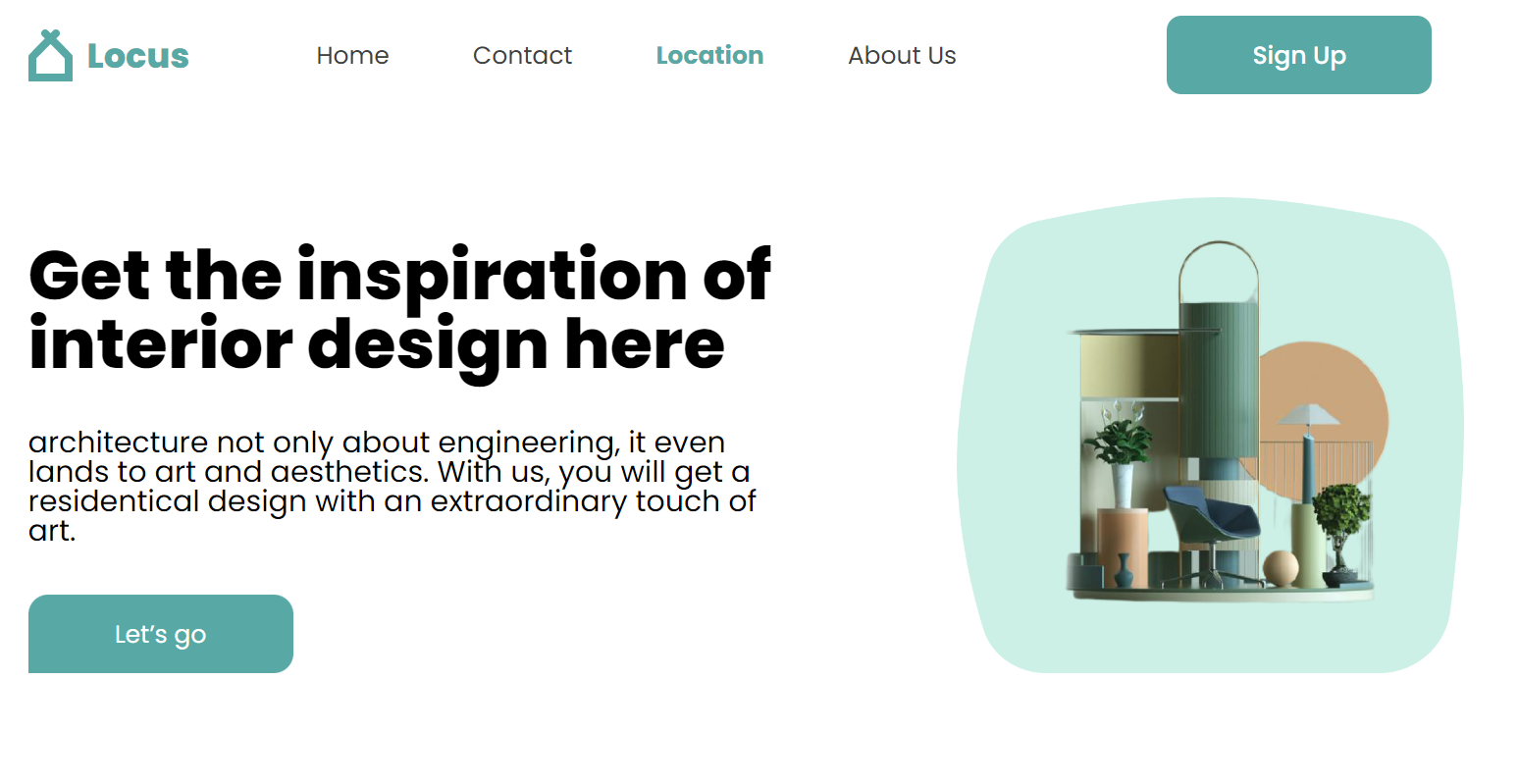1518x784 pixels.
Task: Click the small blue vase on platform
Action: coord(1124,570)
